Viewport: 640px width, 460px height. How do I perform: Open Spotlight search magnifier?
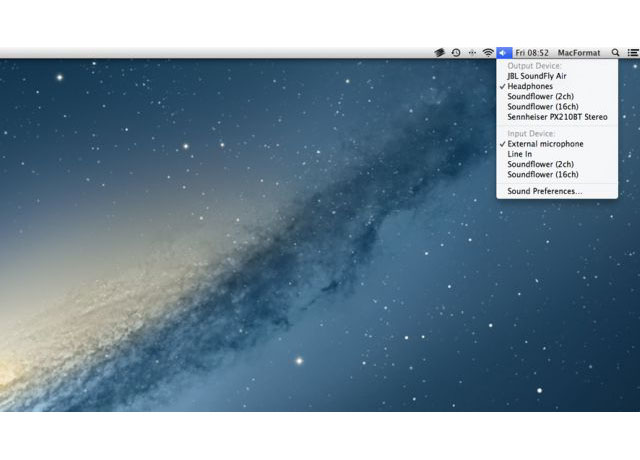tap(616, 53)
